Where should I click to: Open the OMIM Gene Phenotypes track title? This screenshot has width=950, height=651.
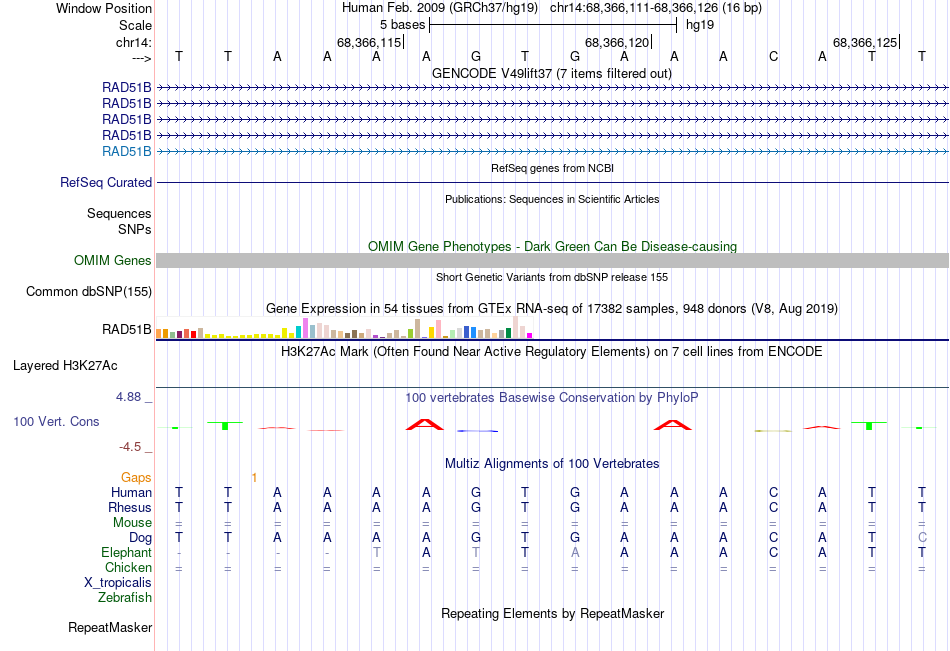(552, 246)
